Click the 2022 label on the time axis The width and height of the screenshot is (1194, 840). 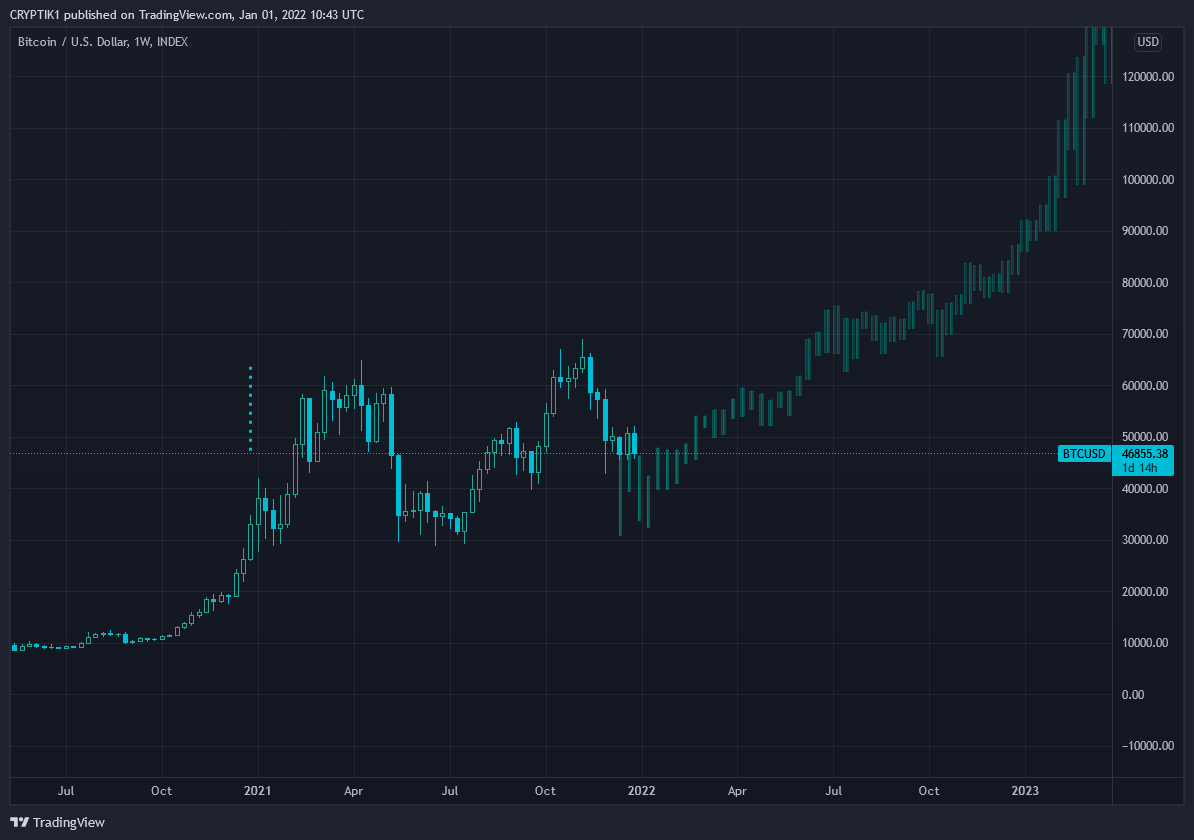click(641, 790)
